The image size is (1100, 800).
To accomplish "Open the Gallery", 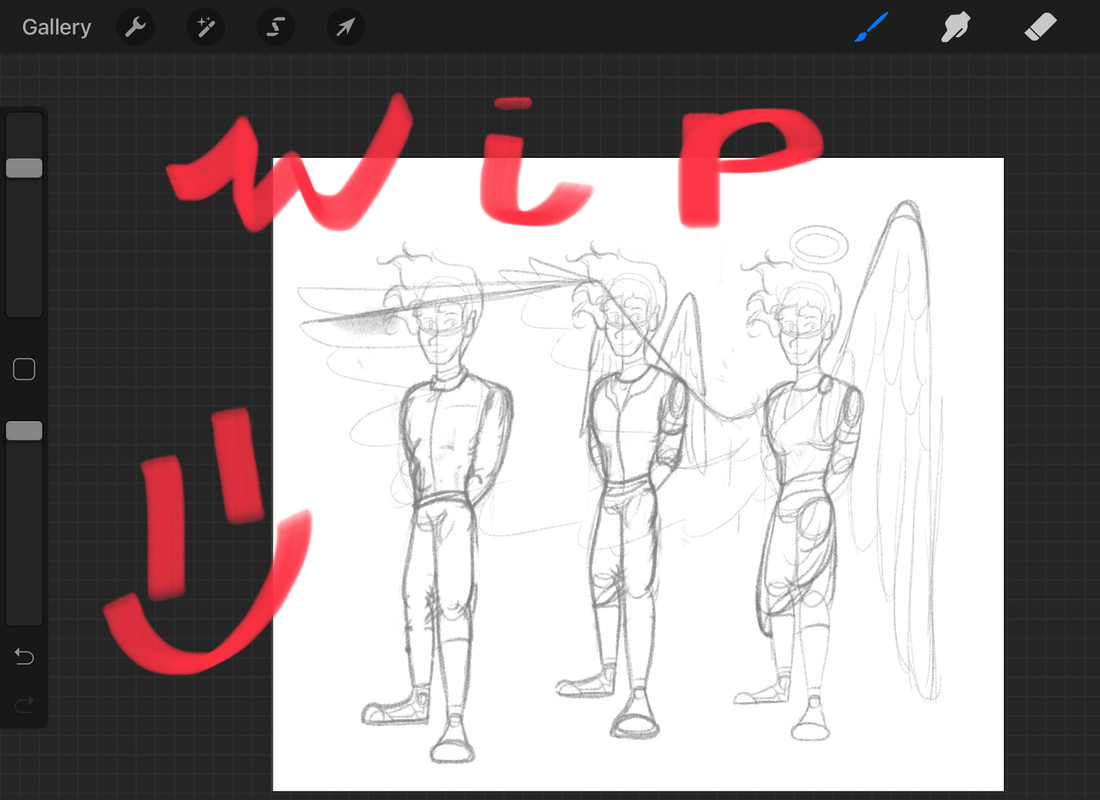I will 56,27.
